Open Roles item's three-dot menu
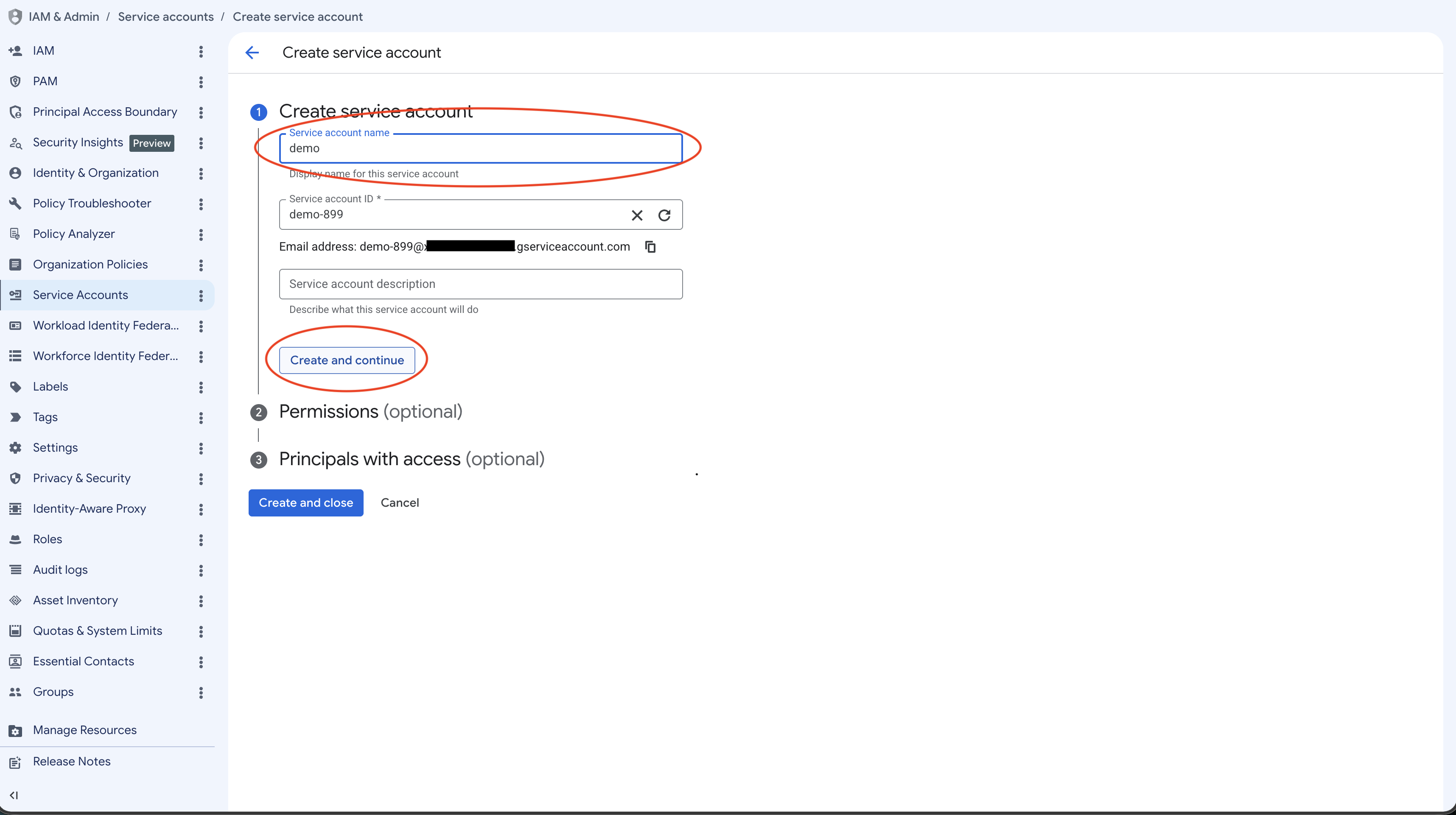Viewport: 1456px width, 815px height. pyautogui.click(x=201, y=540)
